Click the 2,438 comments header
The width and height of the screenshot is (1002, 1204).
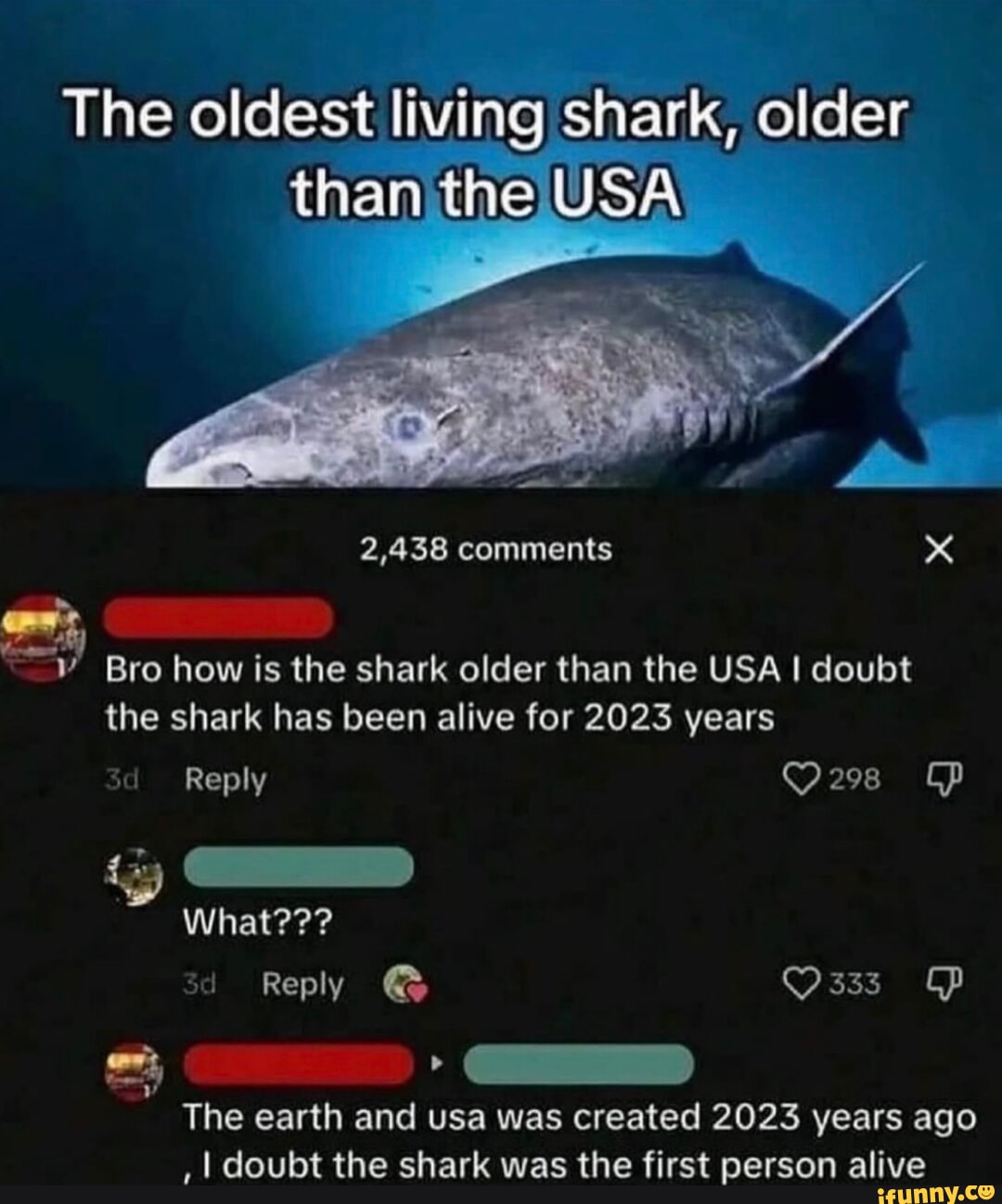click(x=486, y=550)
